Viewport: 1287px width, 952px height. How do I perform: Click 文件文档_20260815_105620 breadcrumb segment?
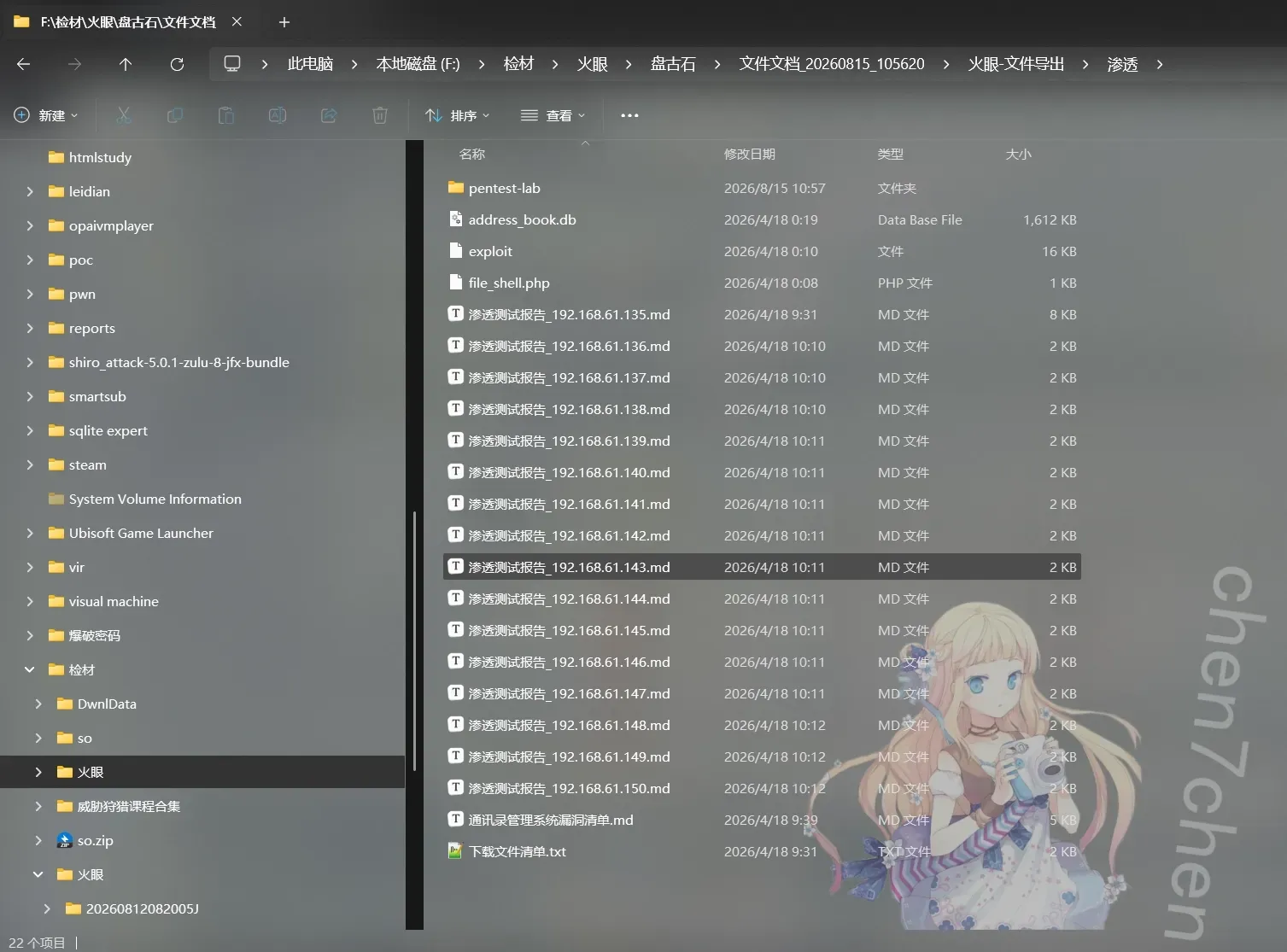coord(832,64)
